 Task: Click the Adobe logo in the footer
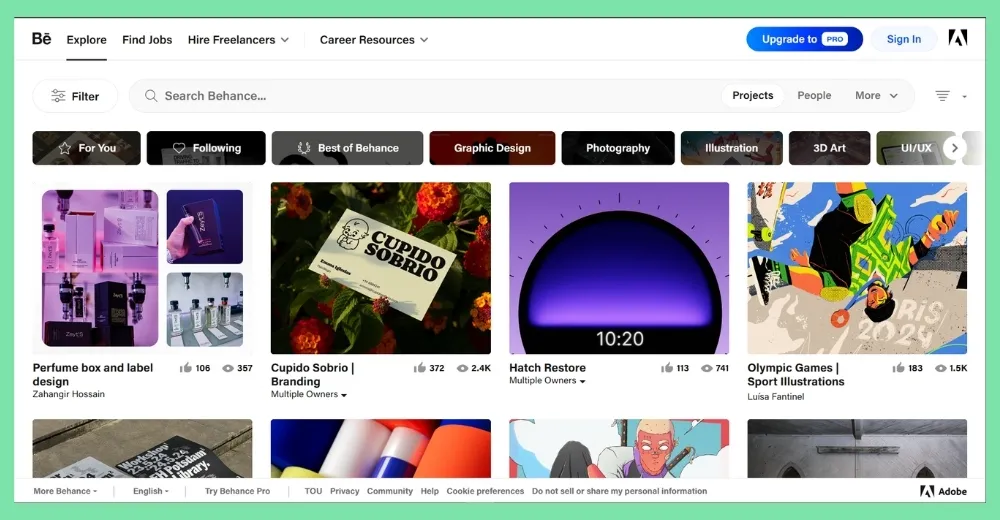point(943,491)
